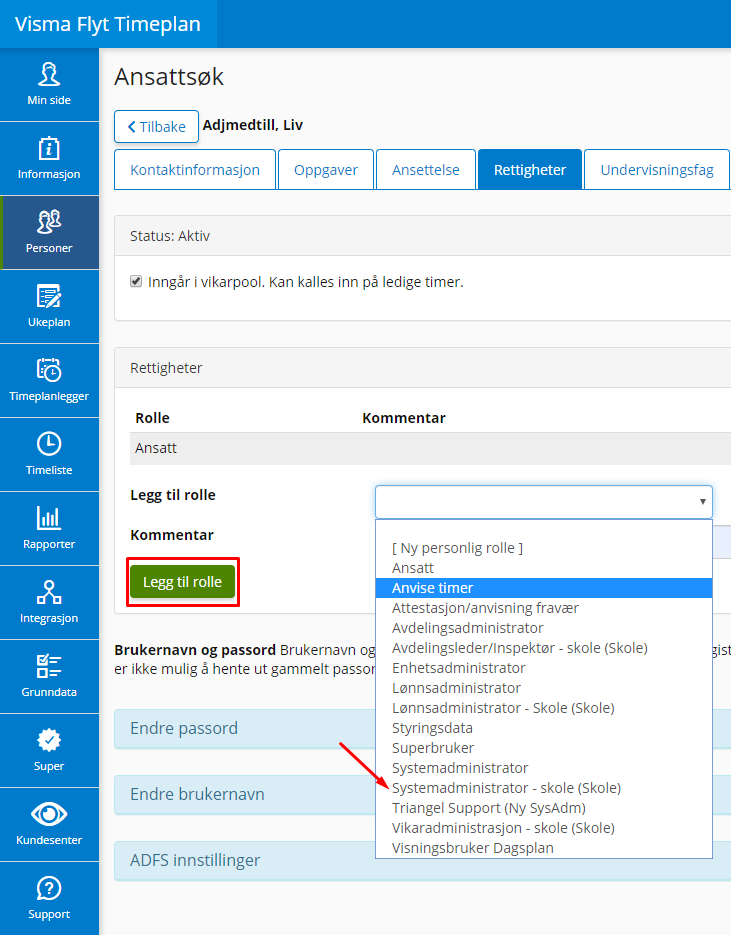Choose Vikaradministrasjon - skole (Skole) option
The height and width of the screenshot is (935, 731).
point(544,828)
